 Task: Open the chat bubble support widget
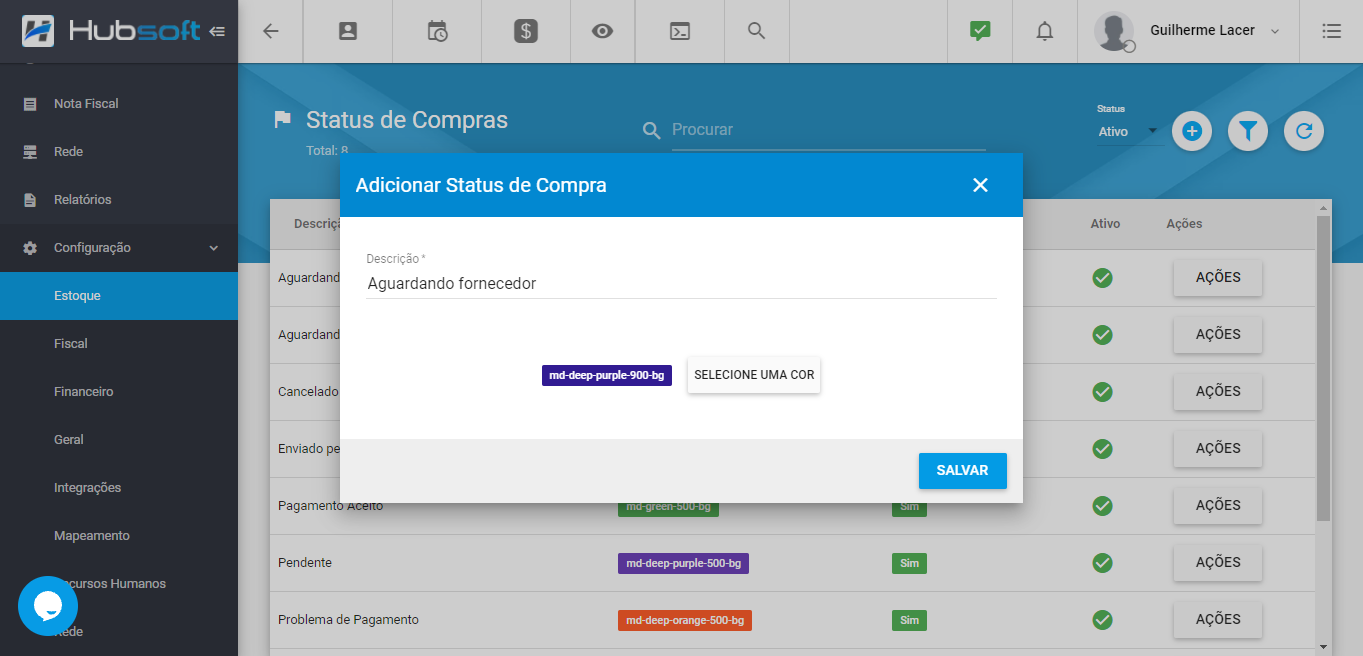pyautogui.click(x=48, y=606)
